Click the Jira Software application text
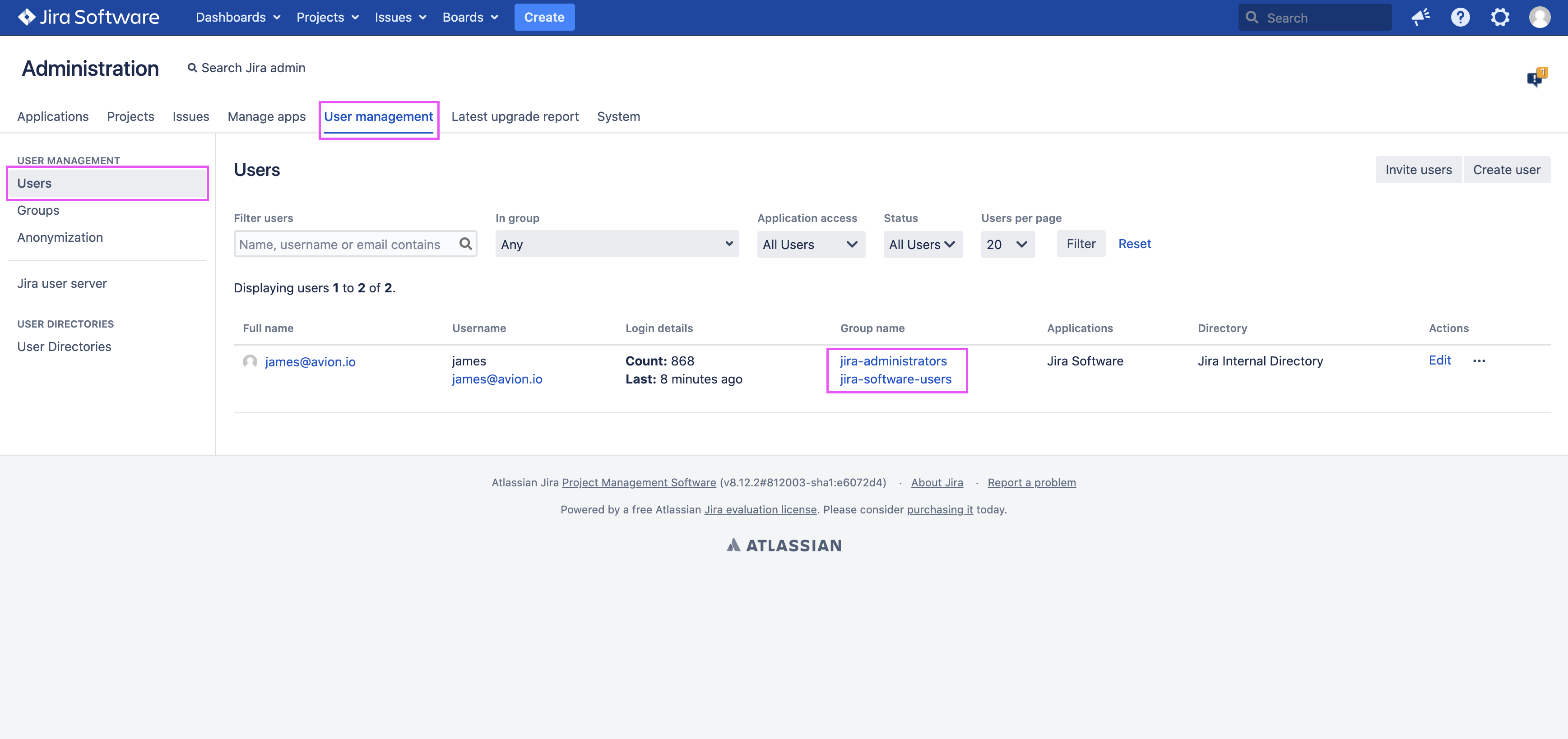Viewport: 1568px width, 739px height. (1086, 360)
